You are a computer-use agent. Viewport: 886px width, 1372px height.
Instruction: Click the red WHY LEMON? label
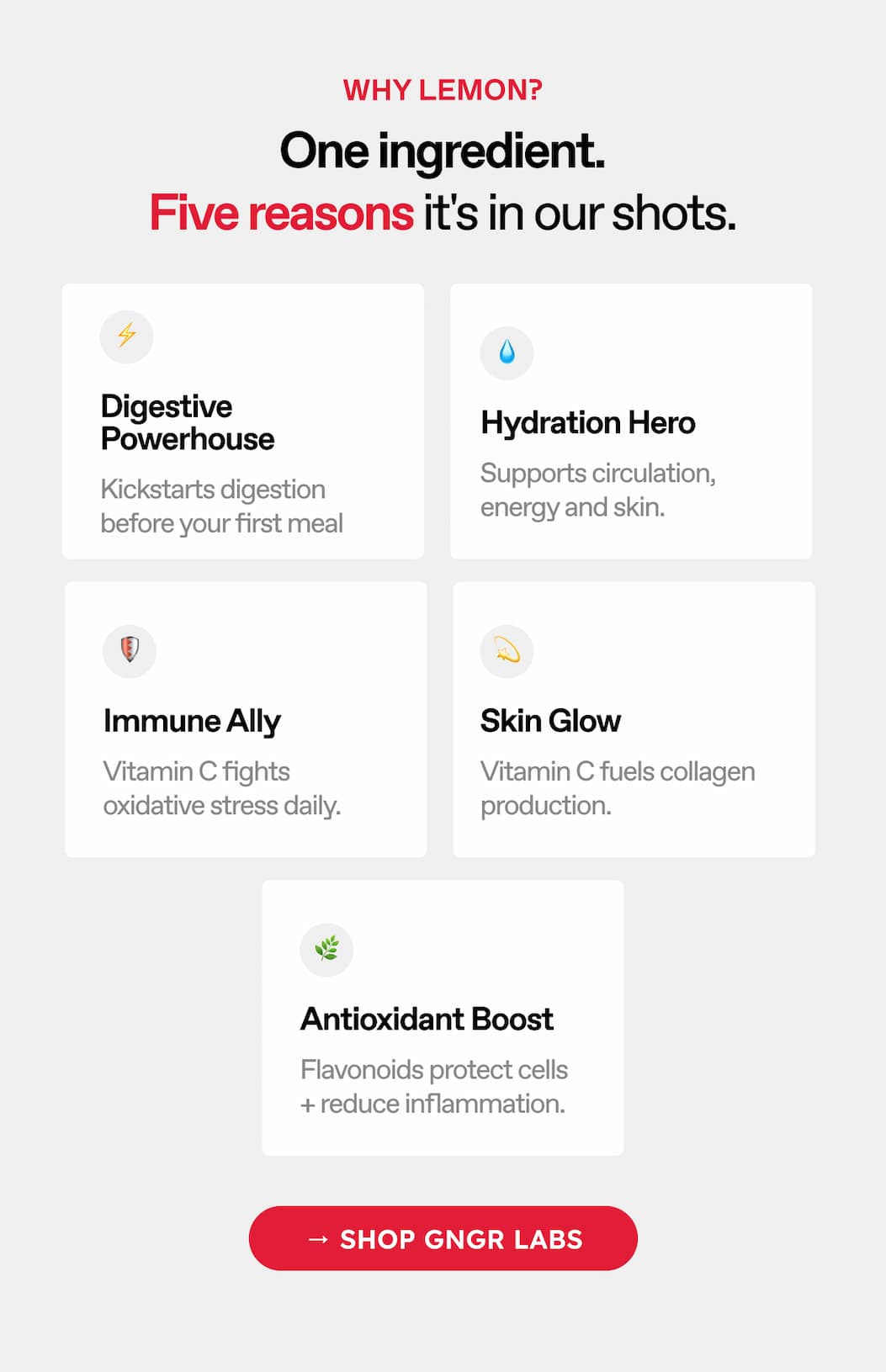point(443,89)
